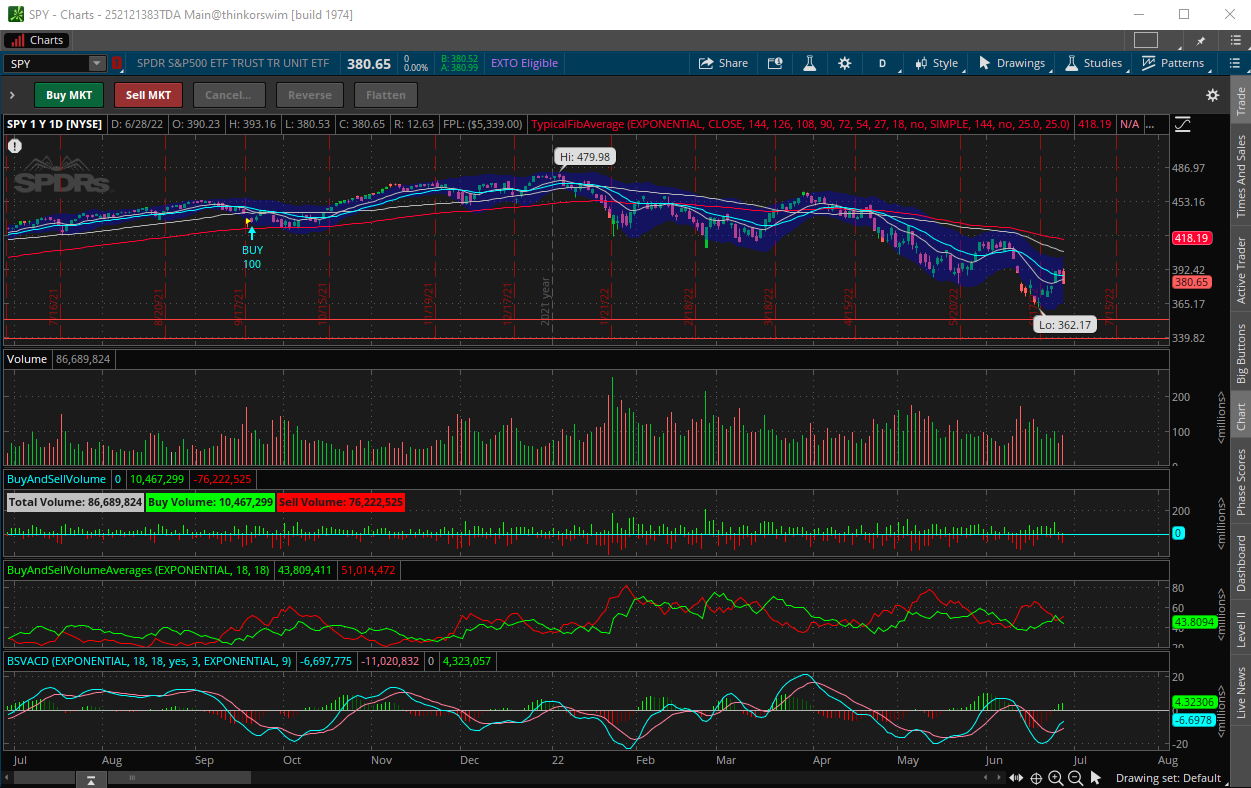This screenshot has width=1251, height=788.
Task: Open the calendar alert icon beside Share
Action: [775, 63]
